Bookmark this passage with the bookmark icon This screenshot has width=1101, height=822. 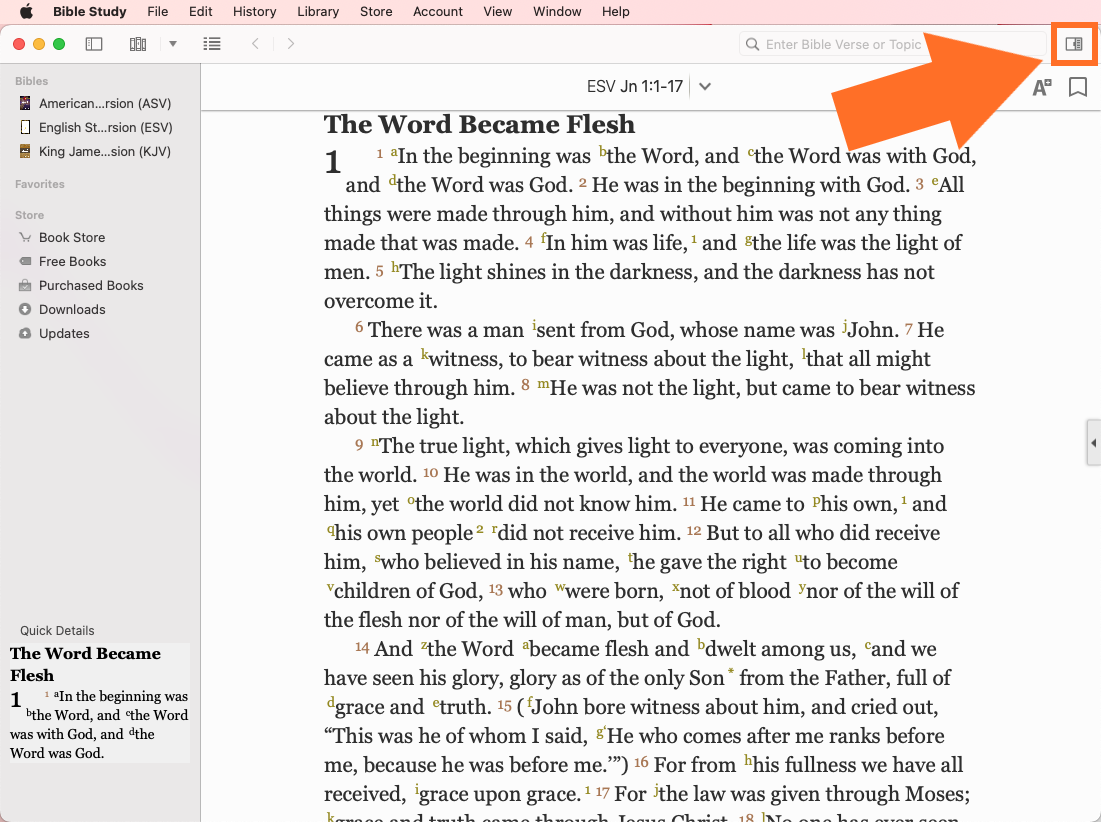click(x=1078, y=87)
